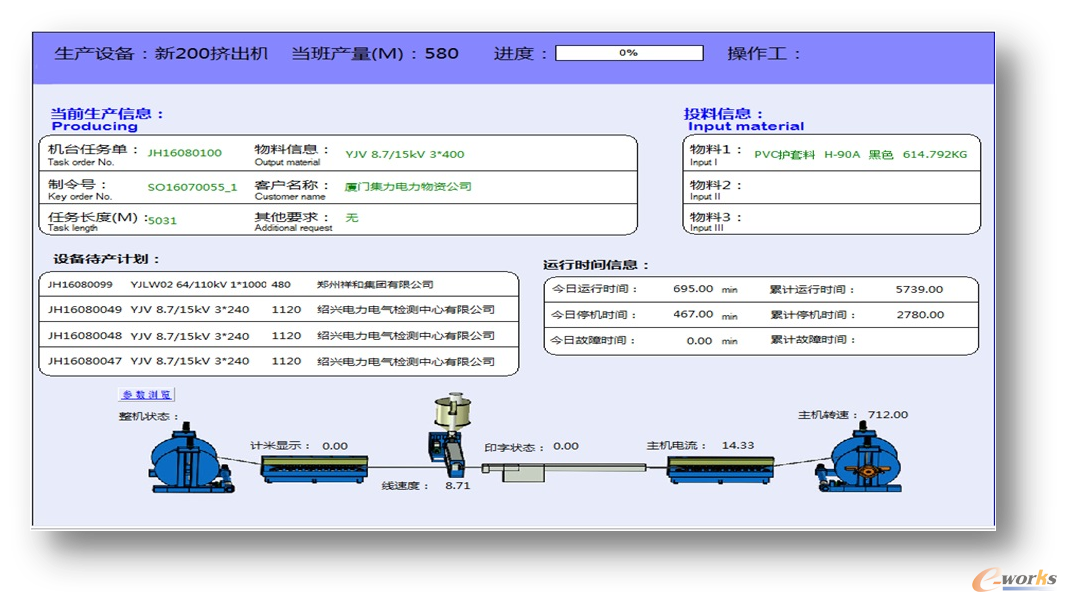Image resolution: width=1067 pixels, height=602 pixels.
Task: Select the pay-off reel machine icon under 整机状态
Action: click(x=190, y=458)
